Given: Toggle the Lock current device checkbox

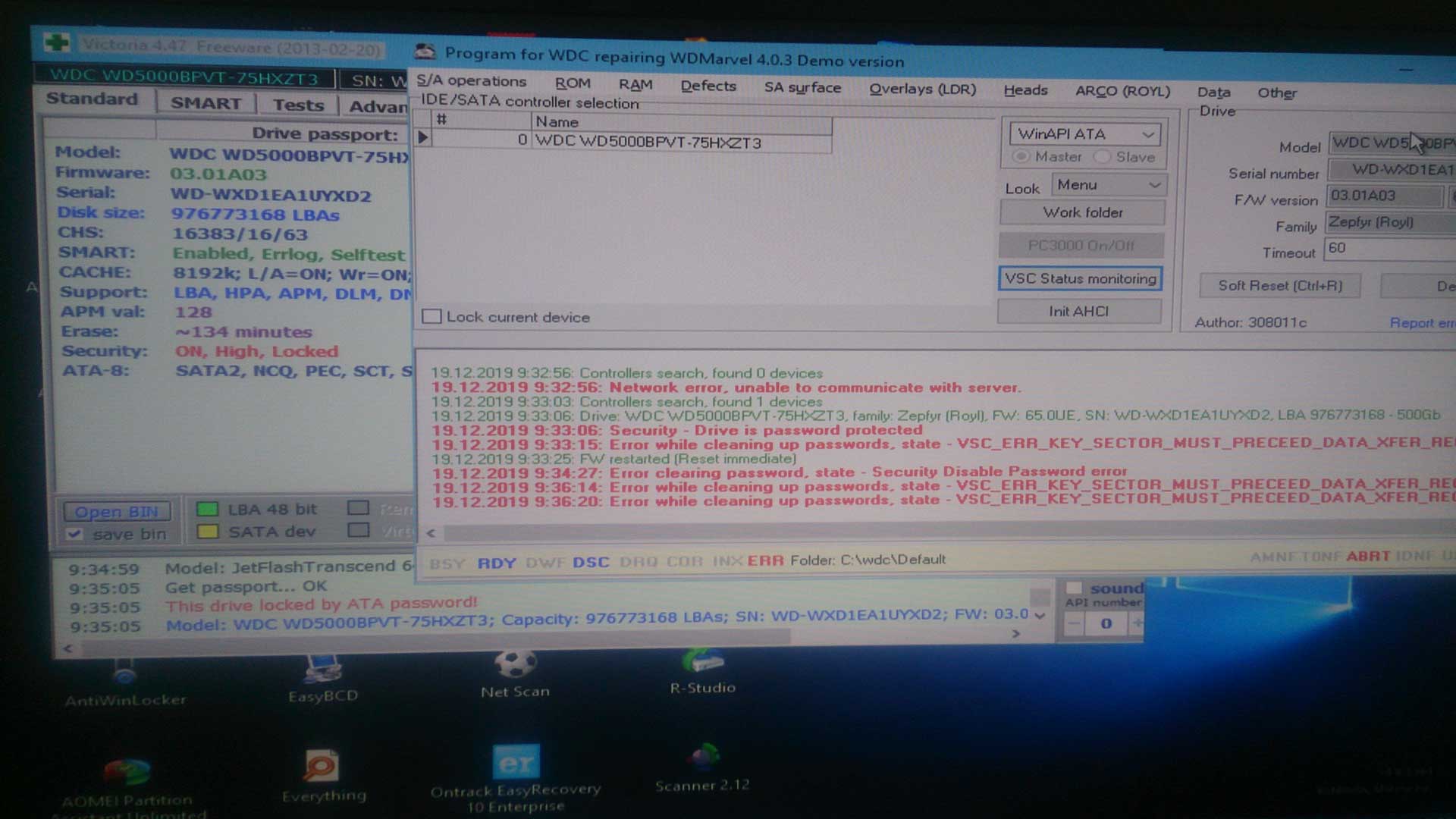Looking at the screenshot, I should [x=431, y=316].
